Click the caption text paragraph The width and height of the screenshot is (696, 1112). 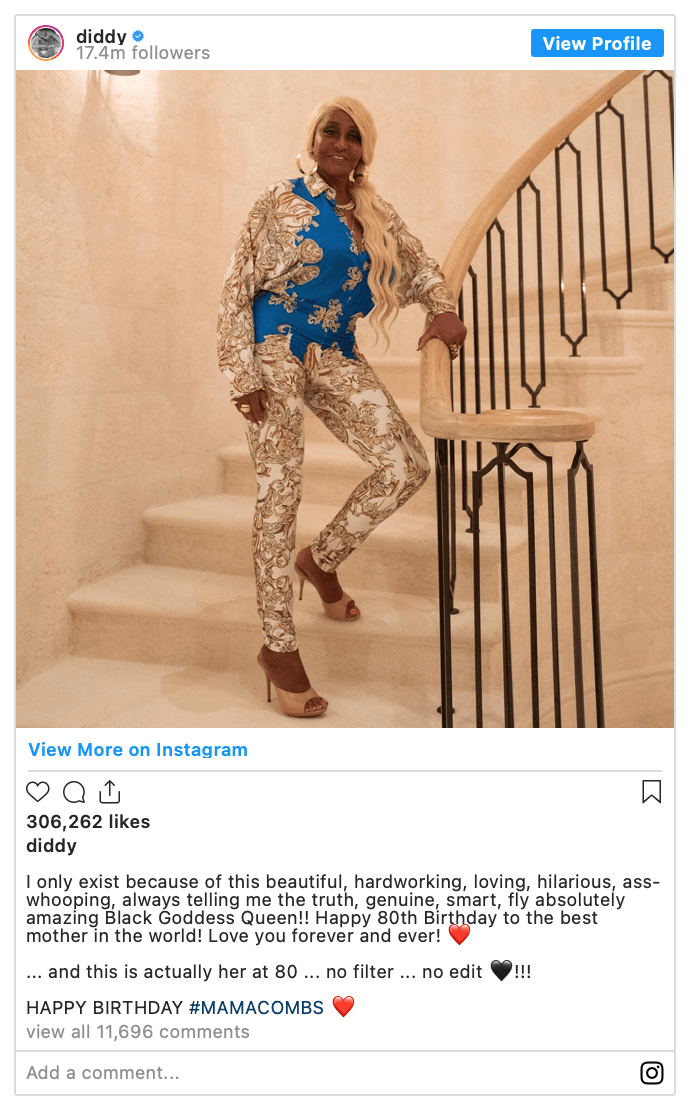[x=343, y=909]
